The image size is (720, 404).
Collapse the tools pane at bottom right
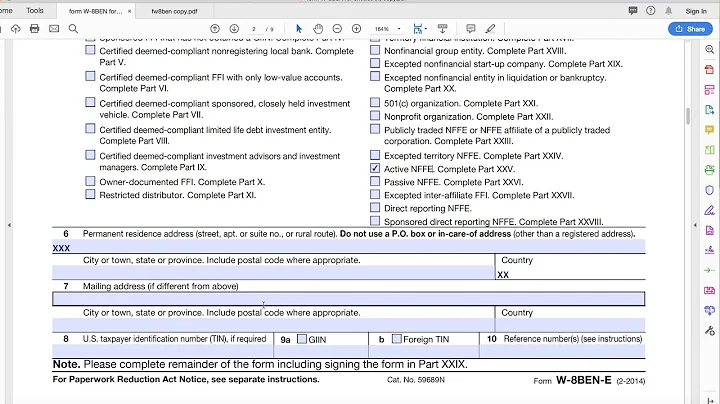click(710, 400)
